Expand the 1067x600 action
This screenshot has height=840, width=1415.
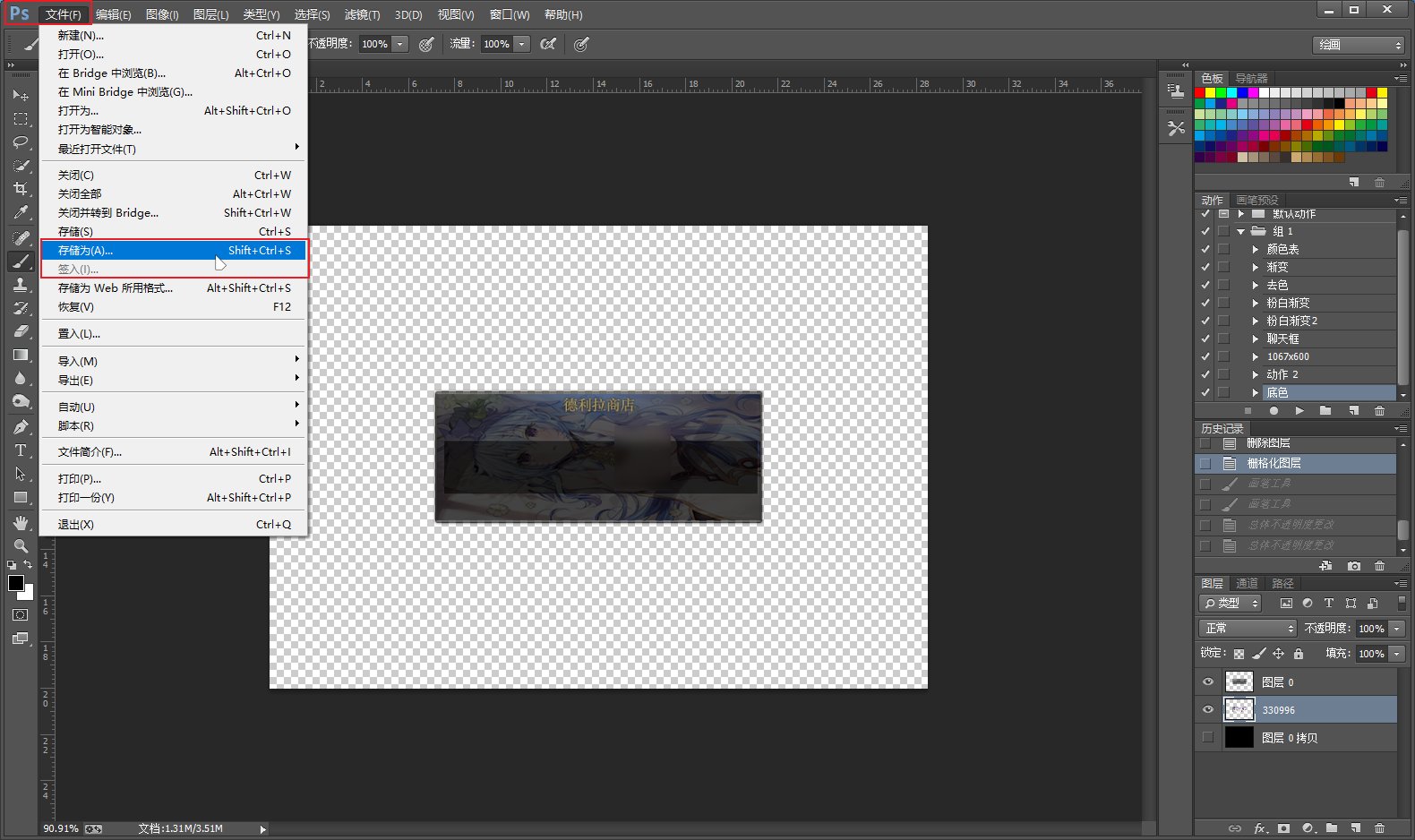tap(1256, 357)
